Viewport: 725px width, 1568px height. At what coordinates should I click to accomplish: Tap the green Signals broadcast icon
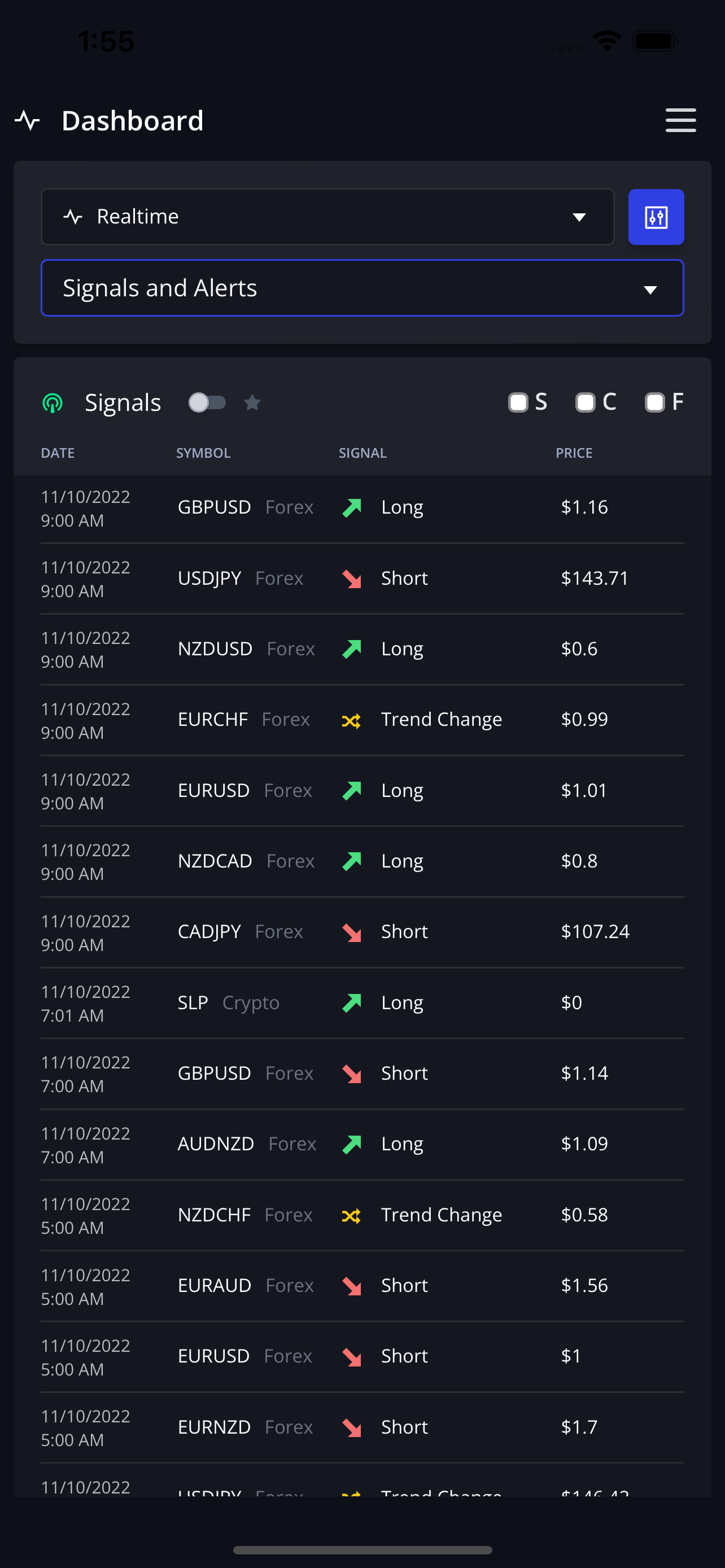pyautogui.click(x=53, y=402)
